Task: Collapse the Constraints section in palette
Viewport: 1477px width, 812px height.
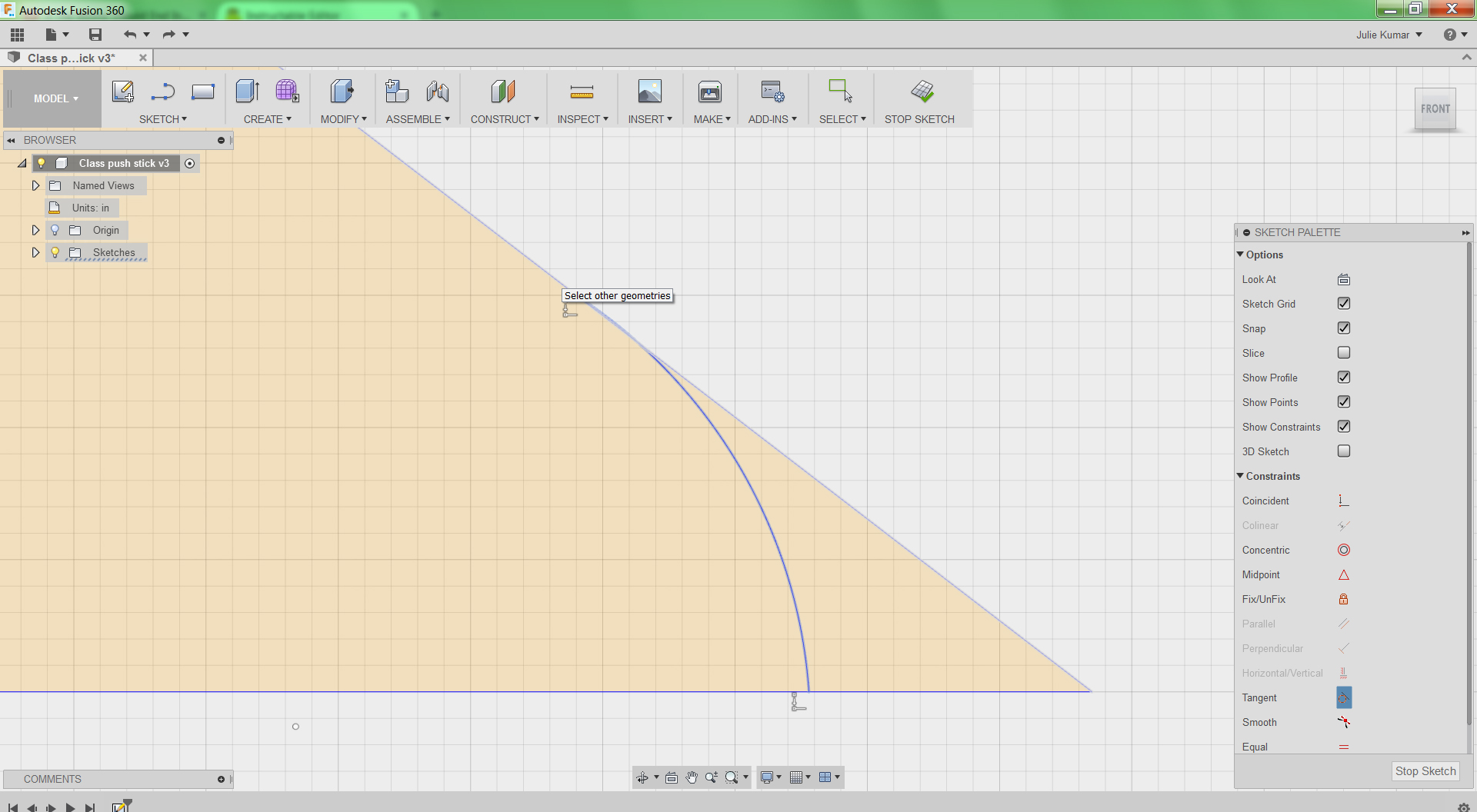Action: (1240, 476)
